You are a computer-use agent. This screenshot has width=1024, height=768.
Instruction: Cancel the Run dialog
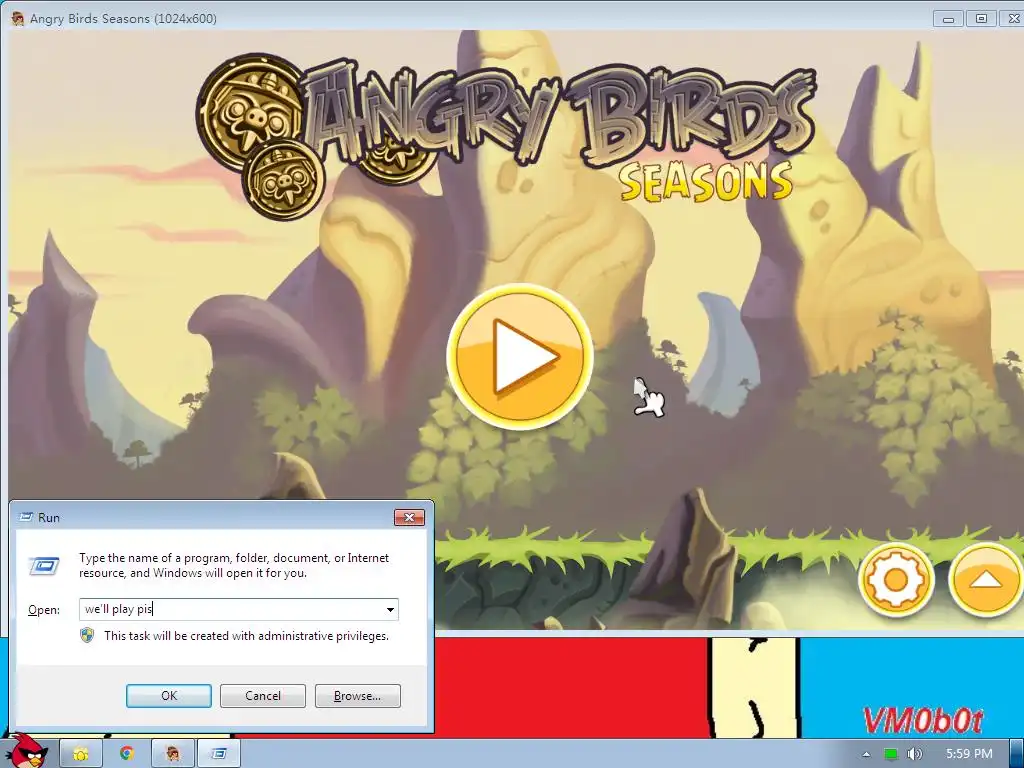263,696
